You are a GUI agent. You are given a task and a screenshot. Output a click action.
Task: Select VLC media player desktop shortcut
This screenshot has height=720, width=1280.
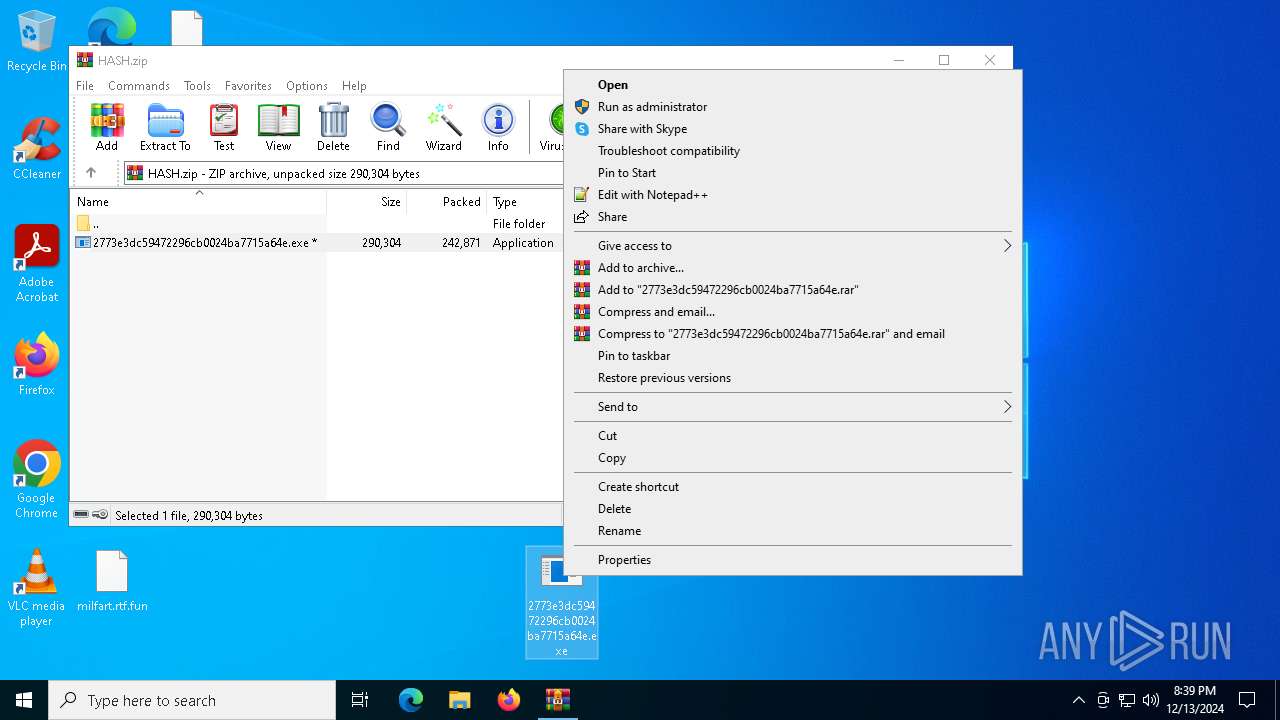click(x=36, y=588)
